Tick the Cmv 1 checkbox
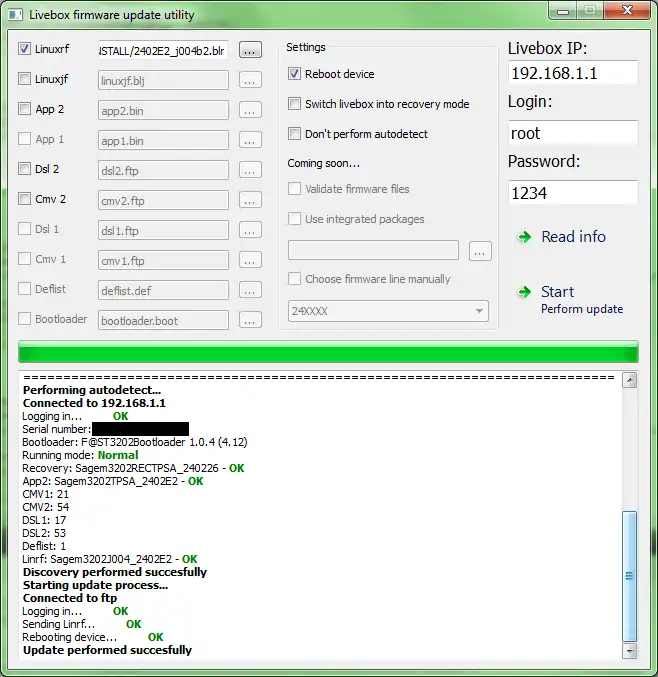Viewport: 658px width, 677px height. pyautogui.click(x=25, y=259)
